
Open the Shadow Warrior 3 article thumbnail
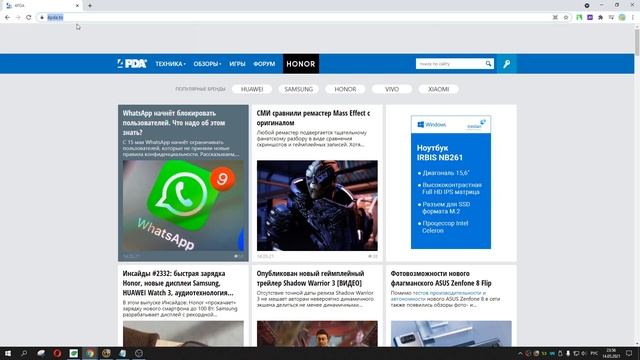317,333
